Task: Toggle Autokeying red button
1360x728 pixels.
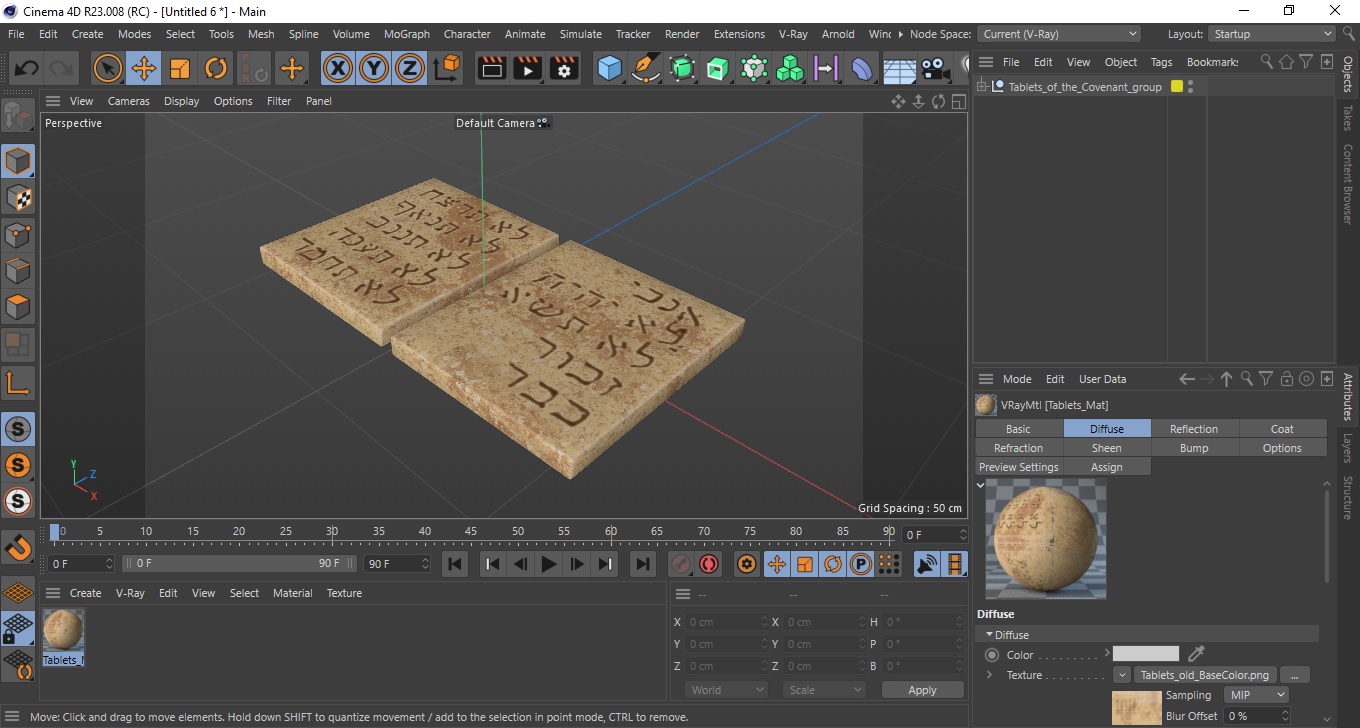Action: point(709,564)
